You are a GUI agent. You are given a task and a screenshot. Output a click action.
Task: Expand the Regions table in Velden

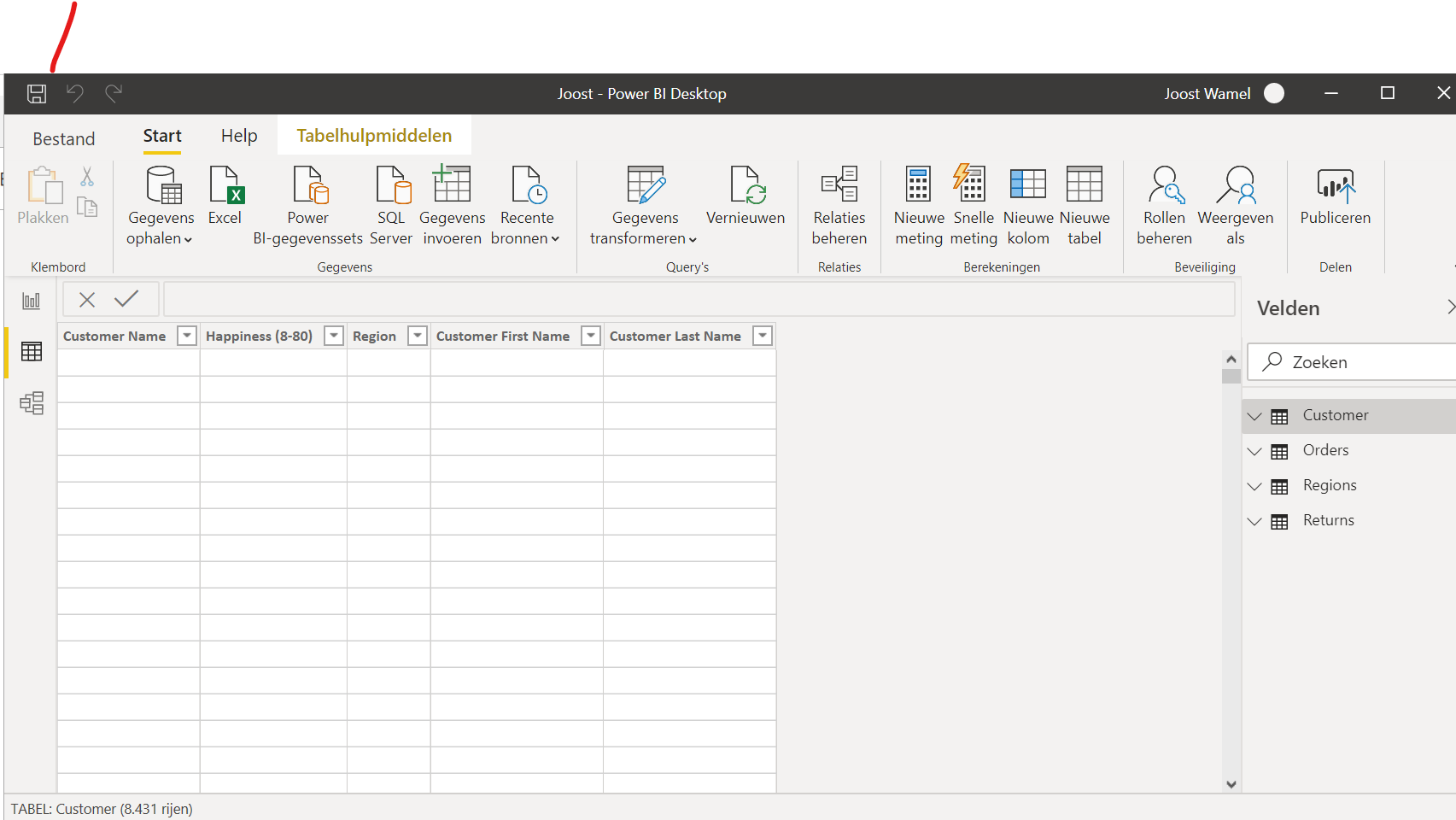[1254, 486]
